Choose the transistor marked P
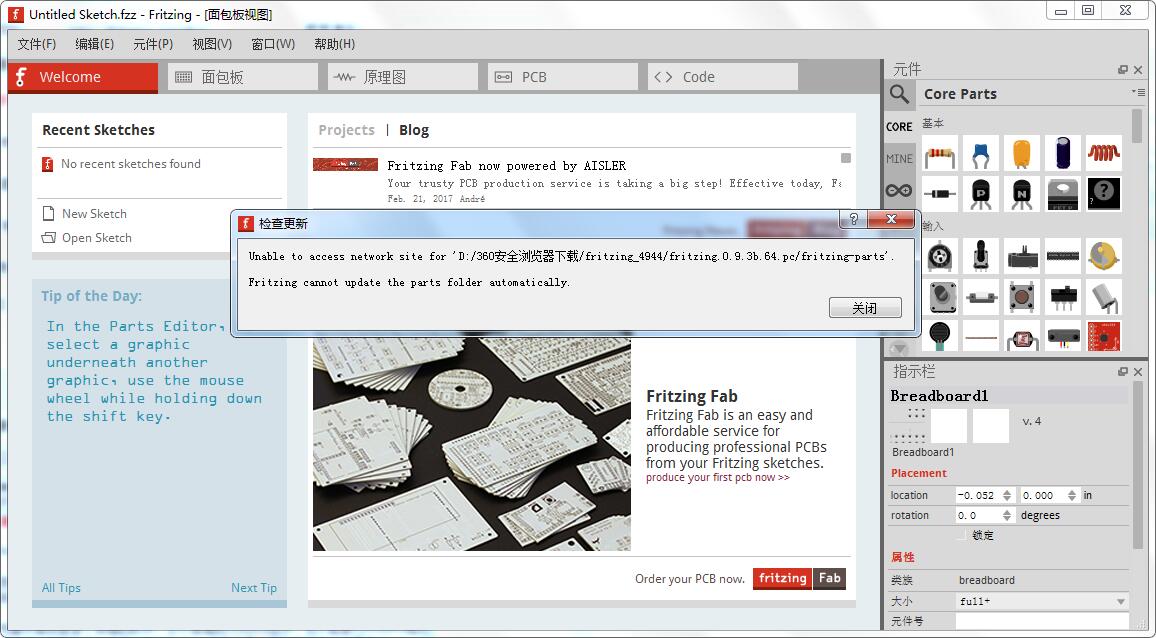 (x=981, y=194)
